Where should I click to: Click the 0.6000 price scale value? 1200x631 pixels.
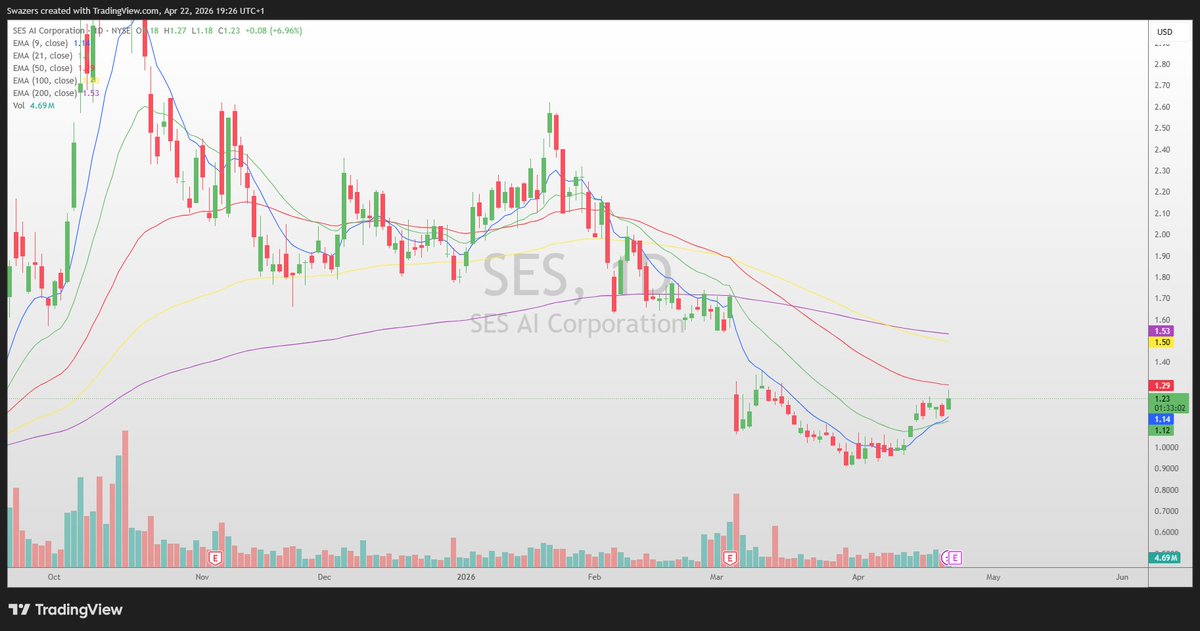1167,533
